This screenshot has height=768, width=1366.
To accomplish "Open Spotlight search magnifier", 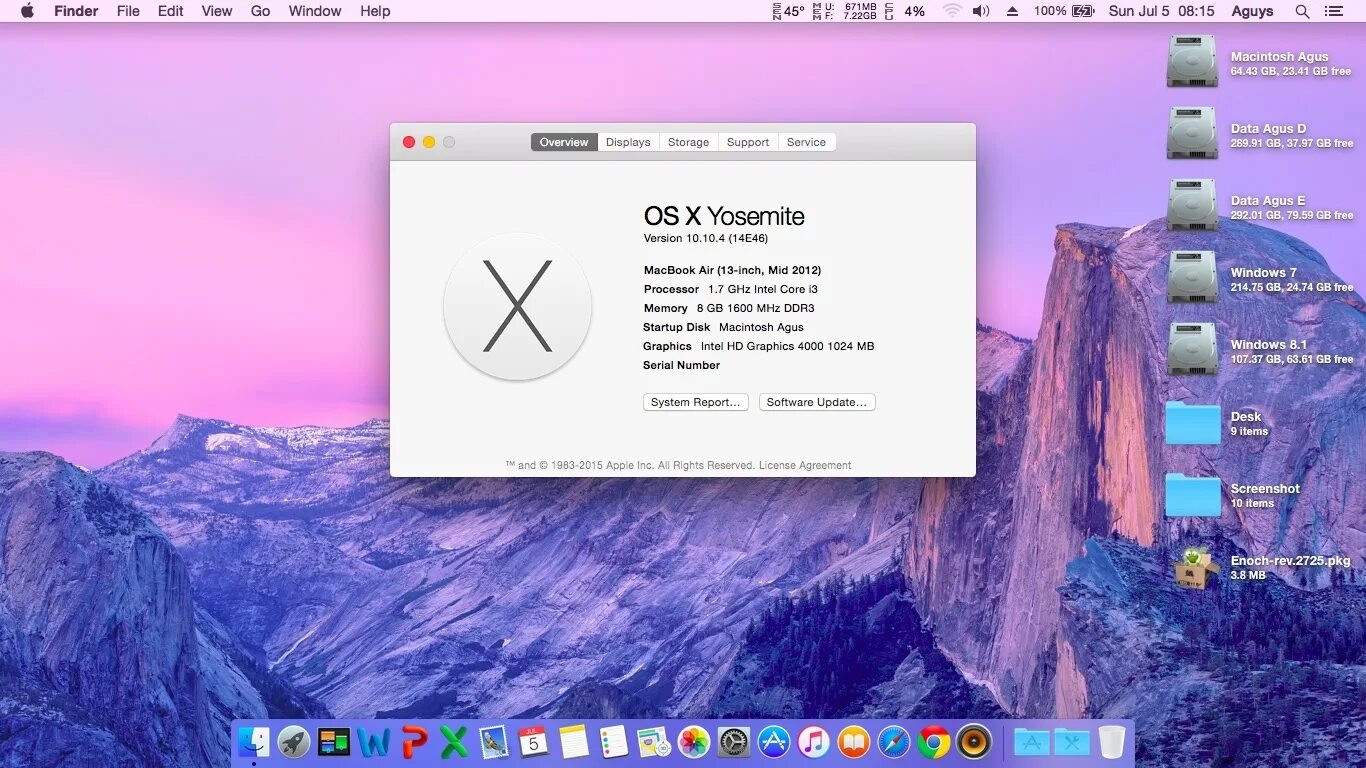I will [1302, 11].
